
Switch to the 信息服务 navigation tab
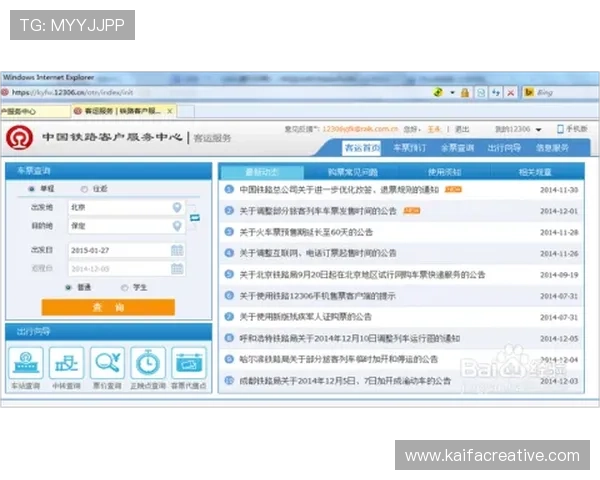tap(552, 148)
